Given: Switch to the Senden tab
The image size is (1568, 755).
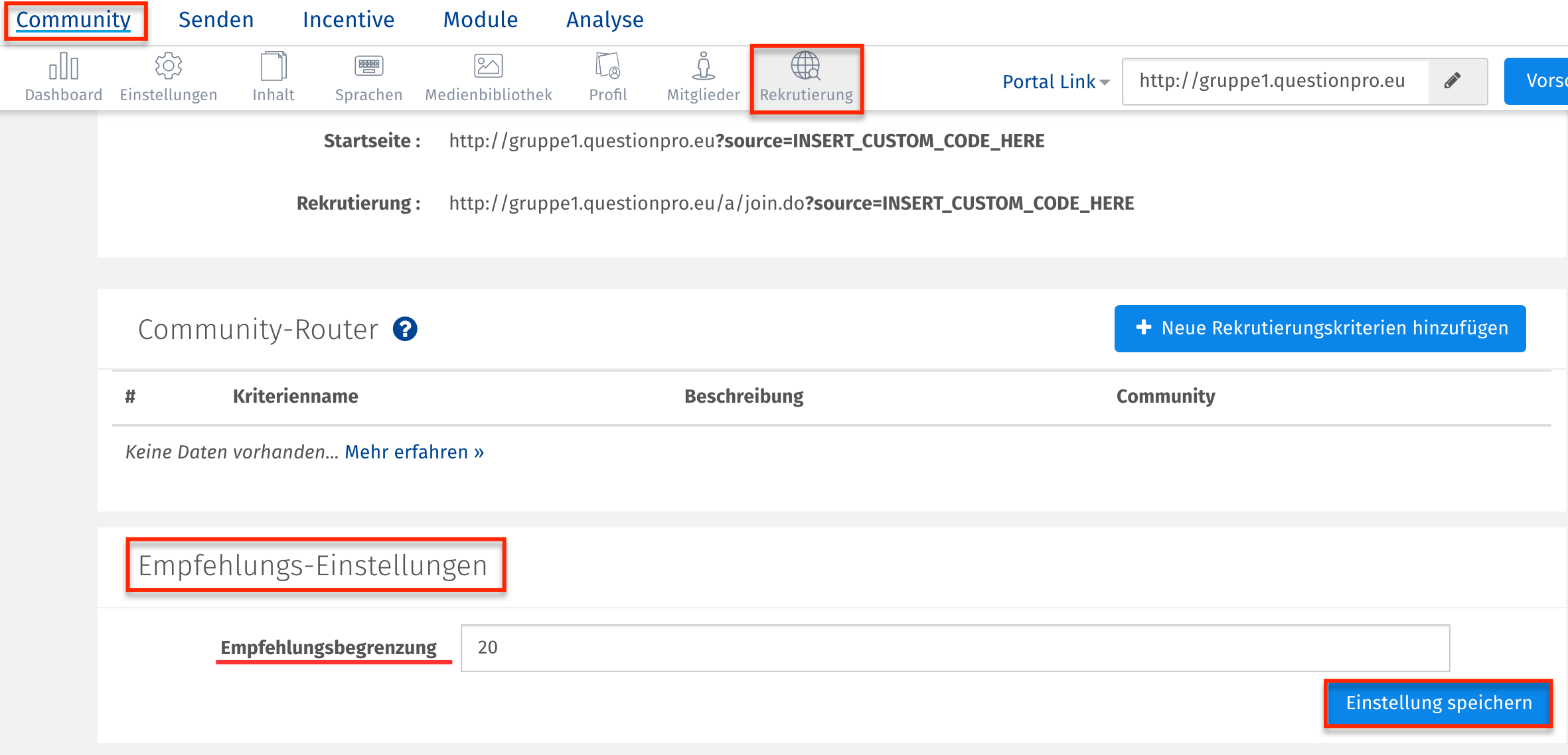Looking at the screenshot, I should (x=216, y=20).
